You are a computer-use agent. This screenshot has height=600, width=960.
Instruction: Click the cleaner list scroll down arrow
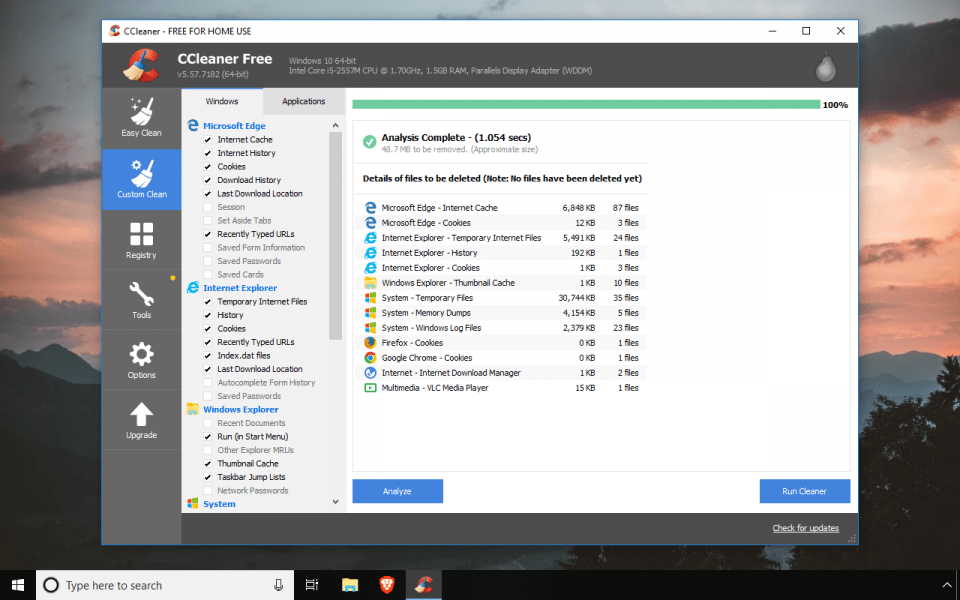336,501
